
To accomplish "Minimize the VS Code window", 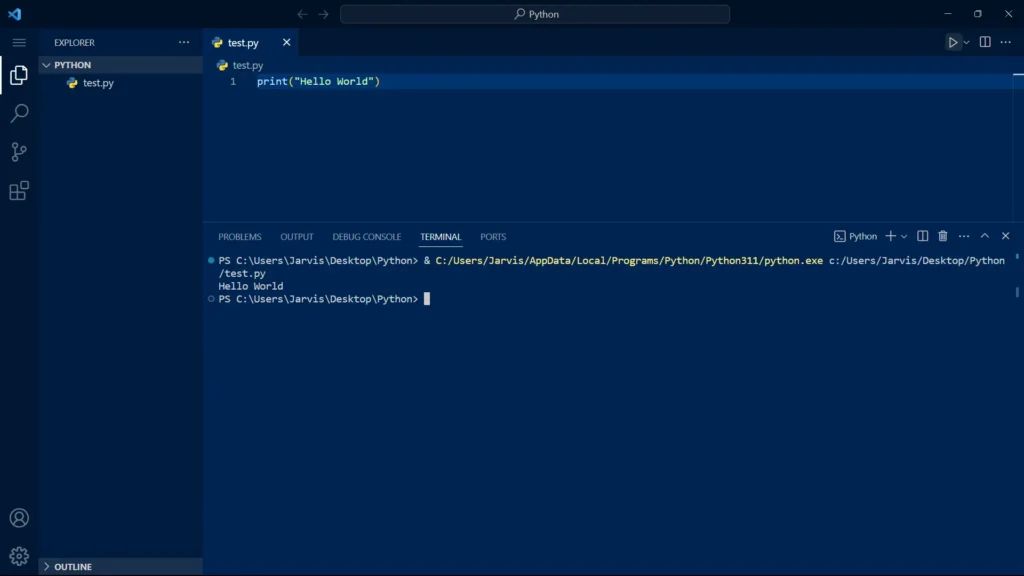I will [948, 14].
